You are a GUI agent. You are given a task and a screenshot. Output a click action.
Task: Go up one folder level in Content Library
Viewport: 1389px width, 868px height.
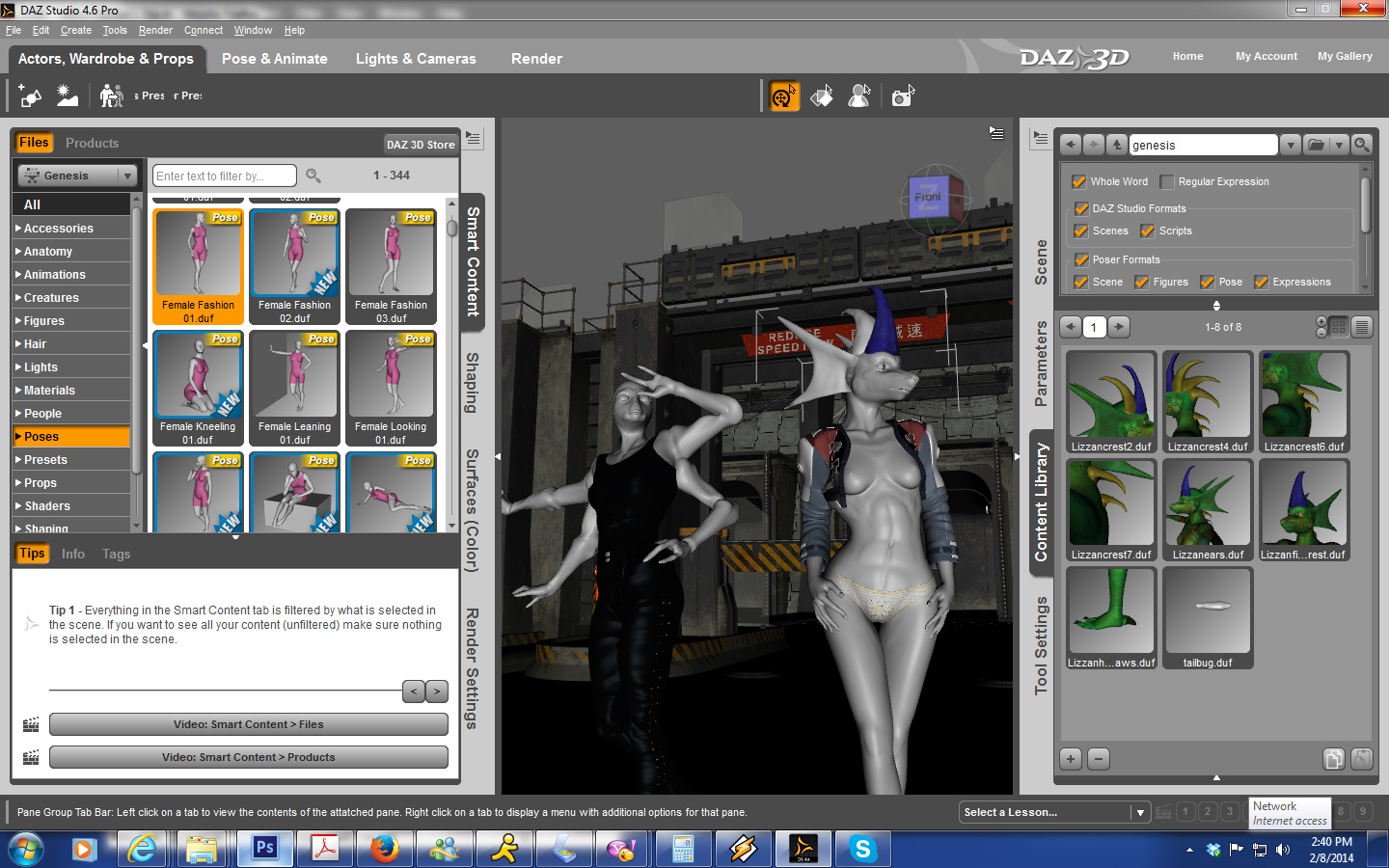pyautogui.click(x=1116, y=145)
